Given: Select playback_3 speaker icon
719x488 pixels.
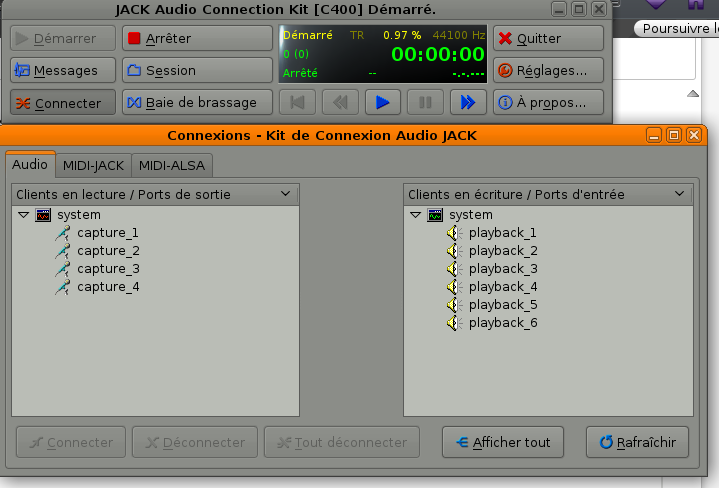Looking at the screenshot, I should click(454, 269).
